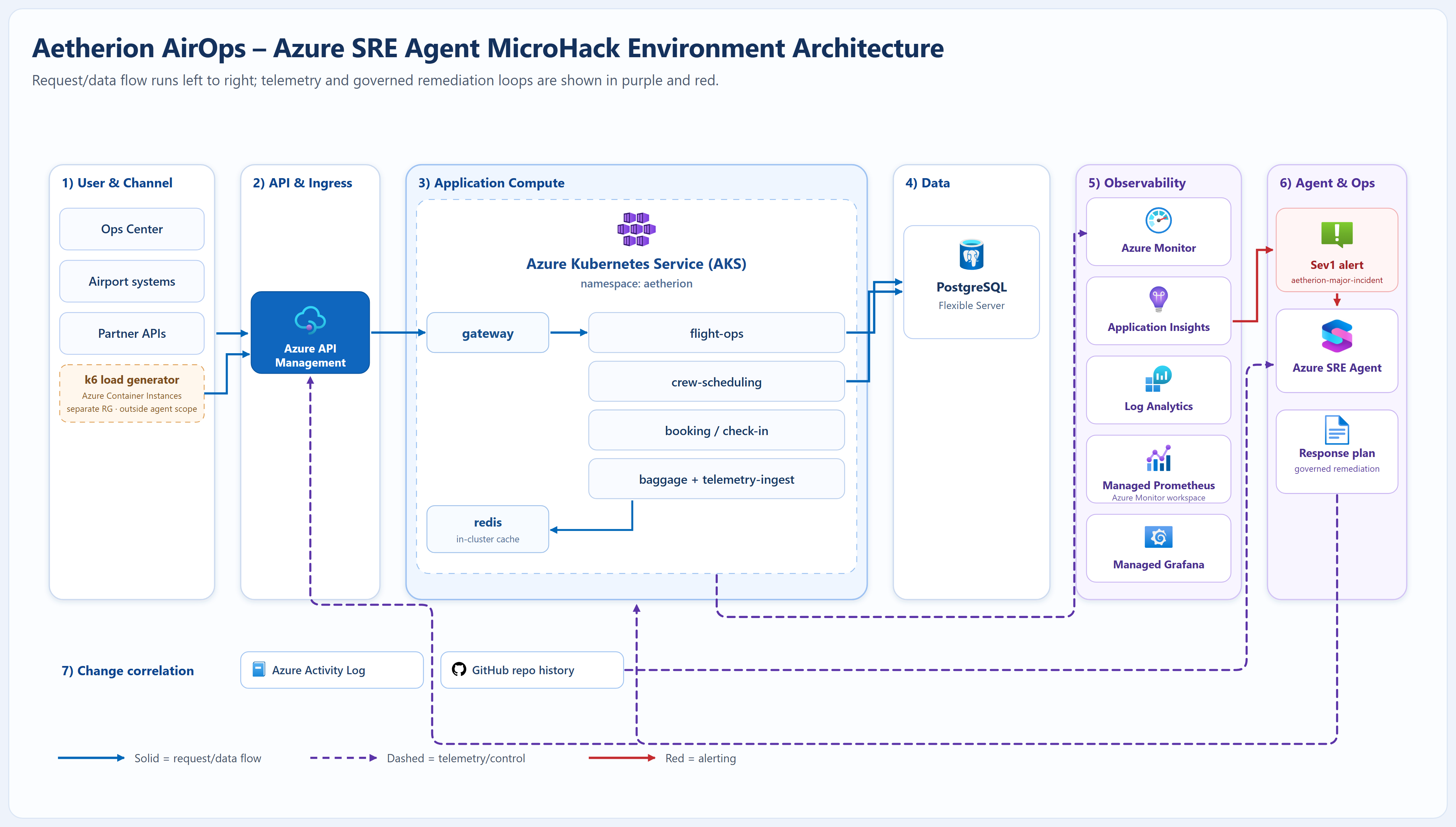This screenshot has height=827, width=1456.
Task: Select the Partner APIs box
Action: (132, 333)
